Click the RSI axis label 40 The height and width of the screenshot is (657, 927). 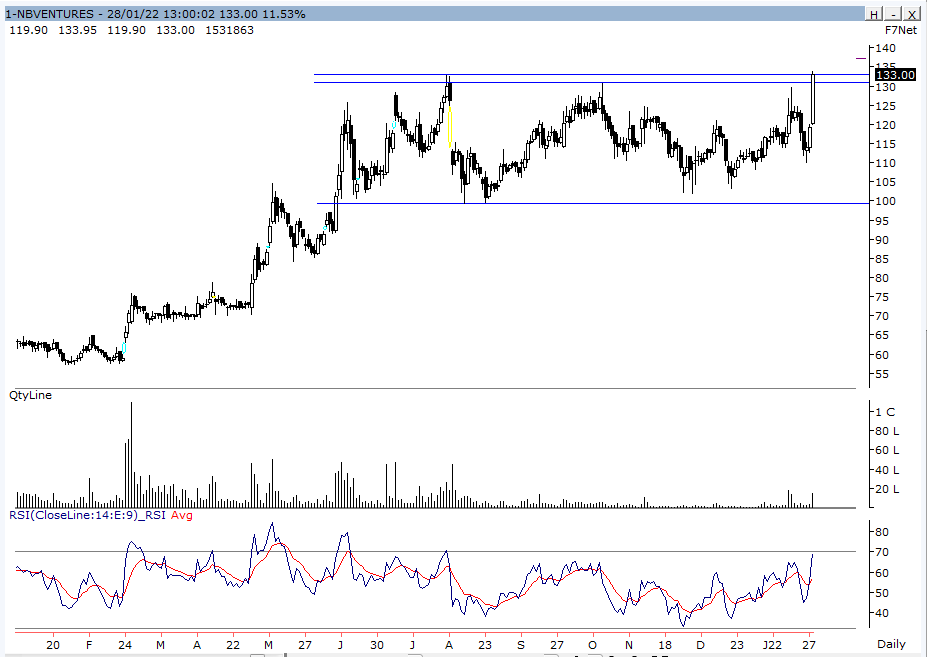point(882,613)
